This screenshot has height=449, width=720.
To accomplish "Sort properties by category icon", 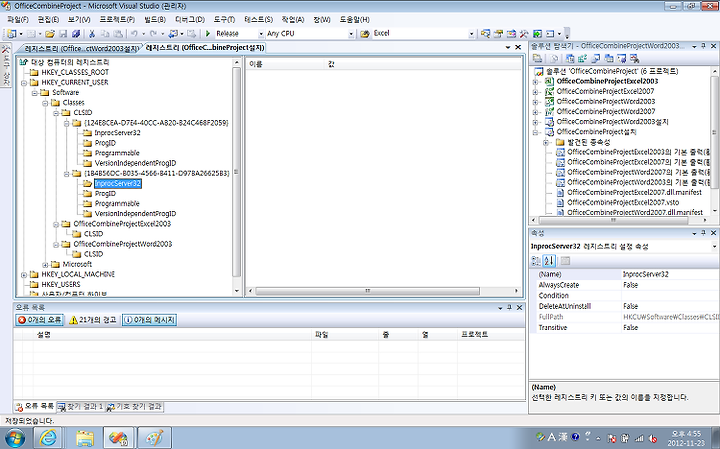I will [536, 261].
